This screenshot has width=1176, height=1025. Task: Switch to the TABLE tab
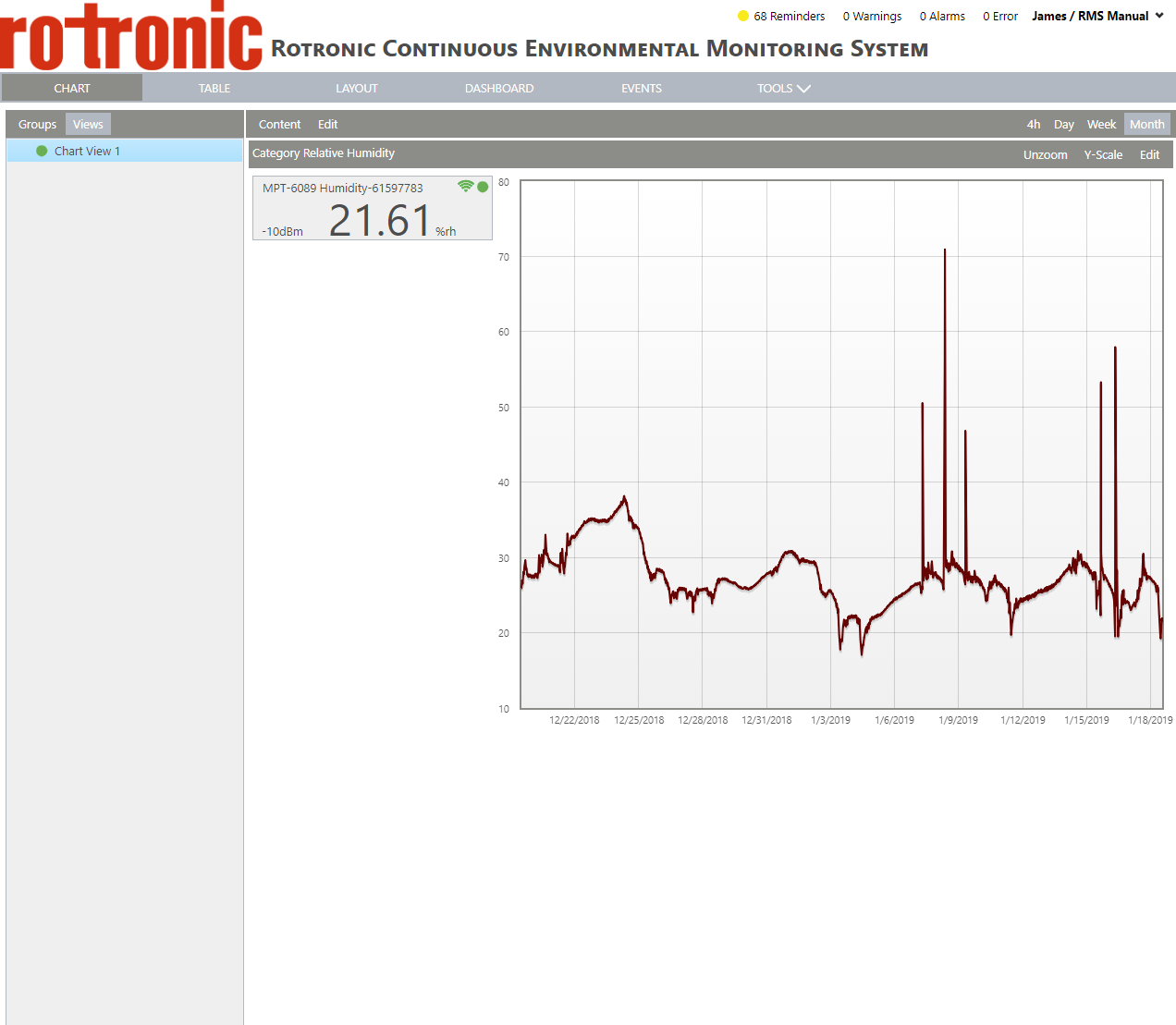(x=214, y=89)
